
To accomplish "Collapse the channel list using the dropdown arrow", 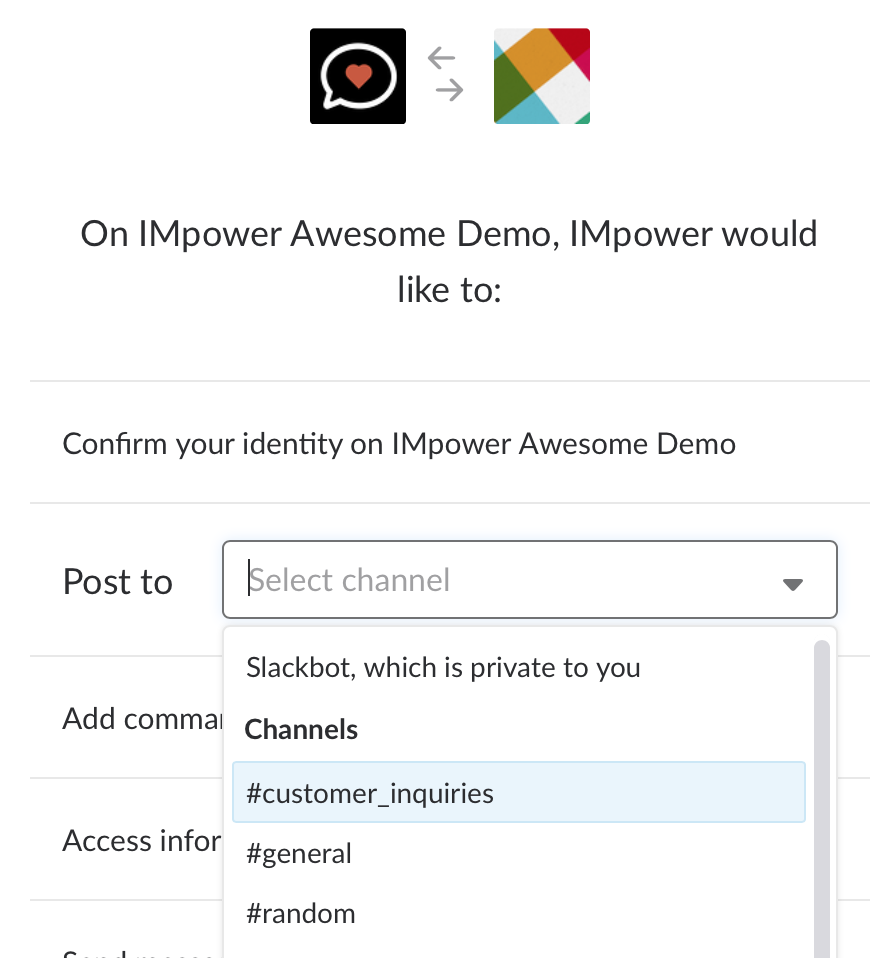I will pyautogui.click(x=792, y=583).
